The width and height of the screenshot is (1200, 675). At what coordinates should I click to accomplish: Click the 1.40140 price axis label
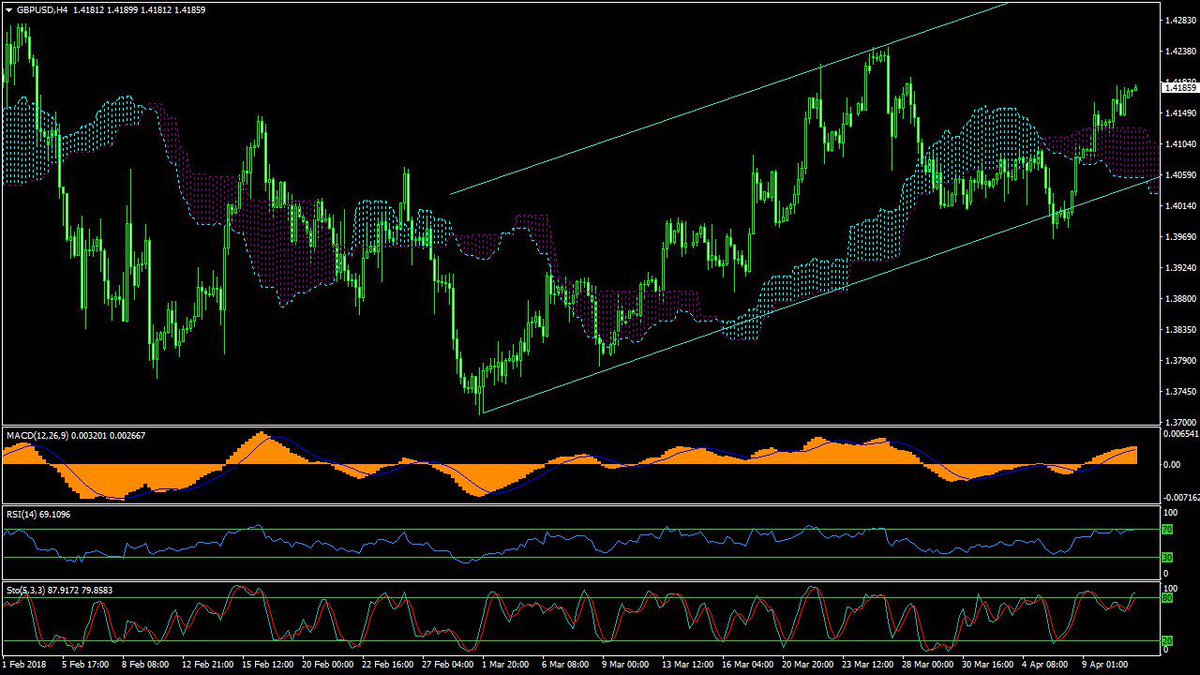point(1180,206)
